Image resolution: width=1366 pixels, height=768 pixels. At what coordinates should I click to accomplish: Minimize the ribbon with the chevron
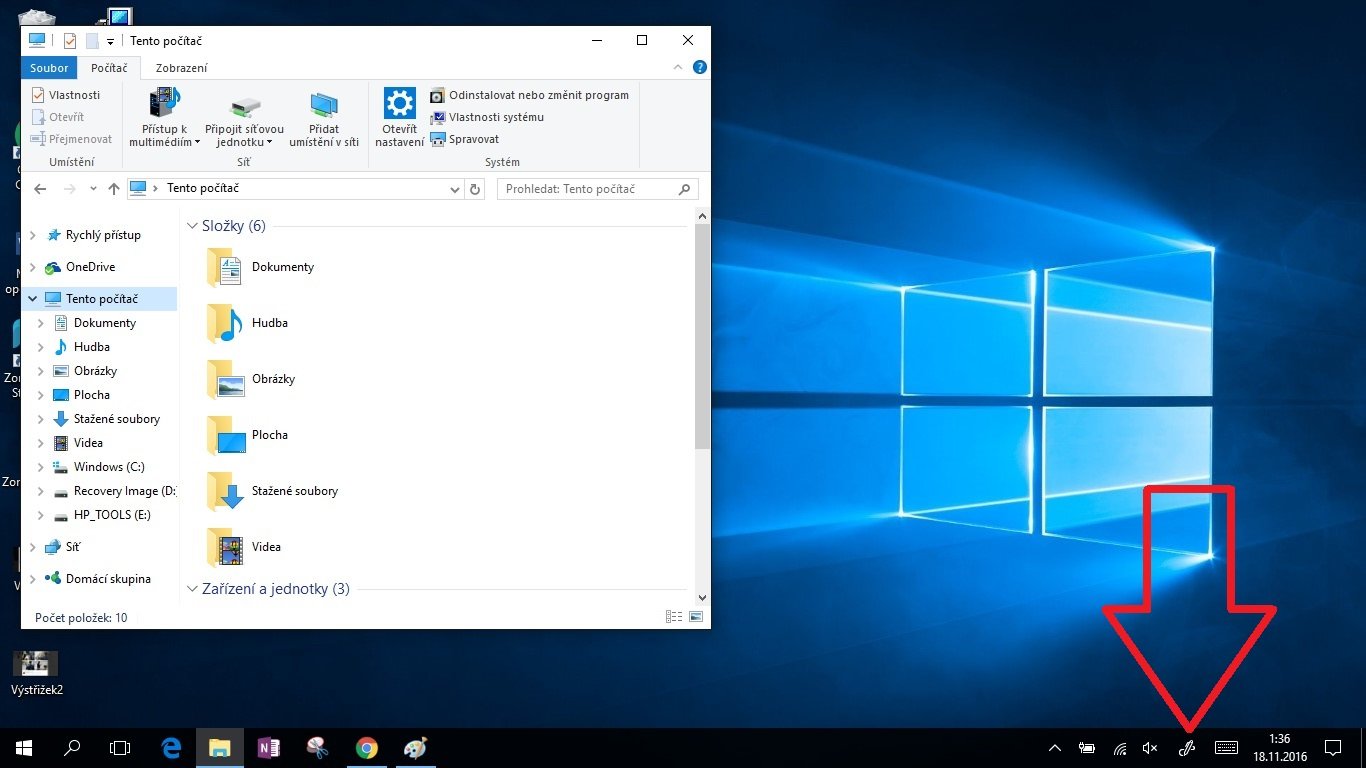680,68
